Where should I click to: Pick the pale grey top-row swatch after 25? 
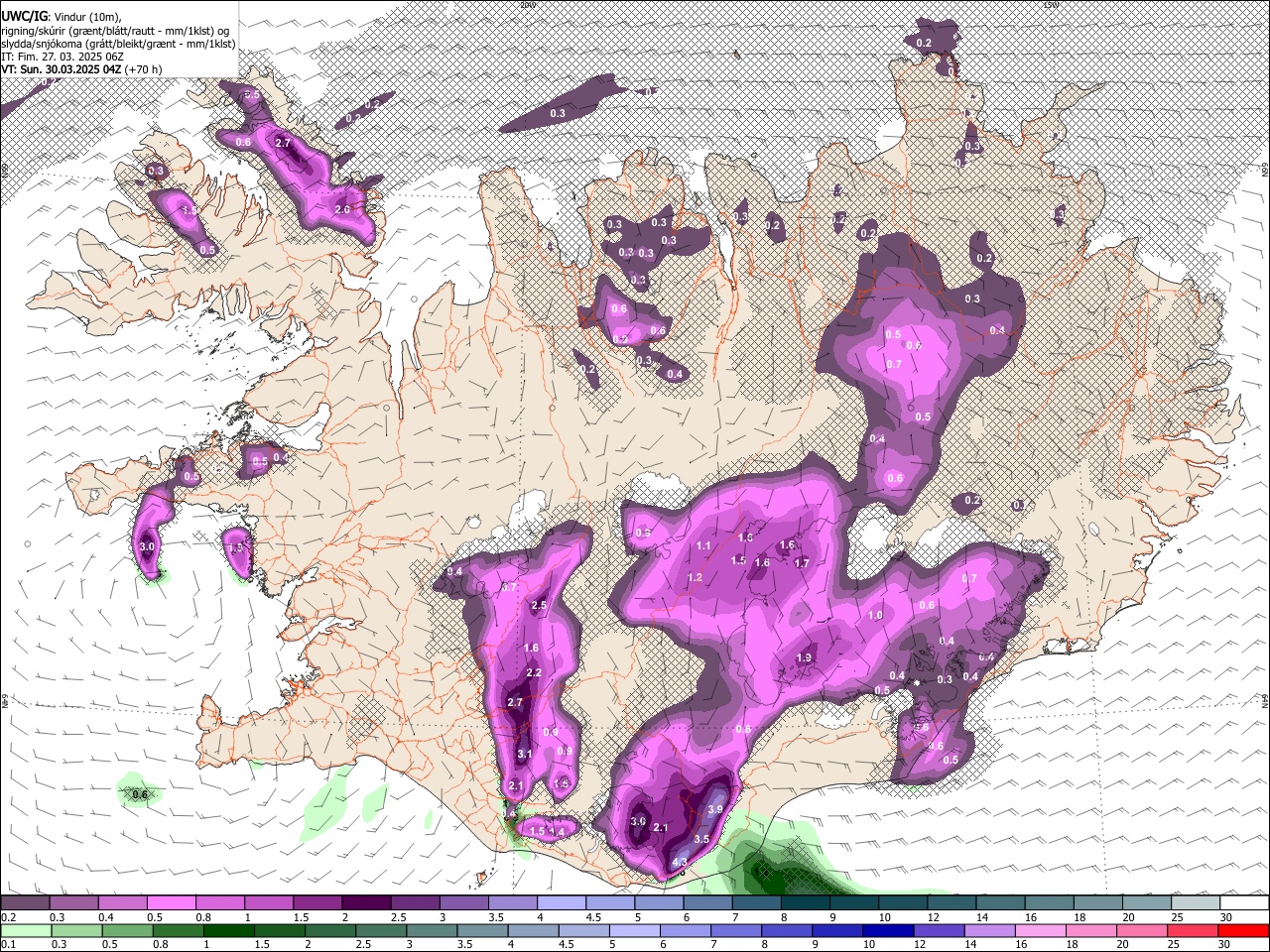click(x=1195, y=903)
